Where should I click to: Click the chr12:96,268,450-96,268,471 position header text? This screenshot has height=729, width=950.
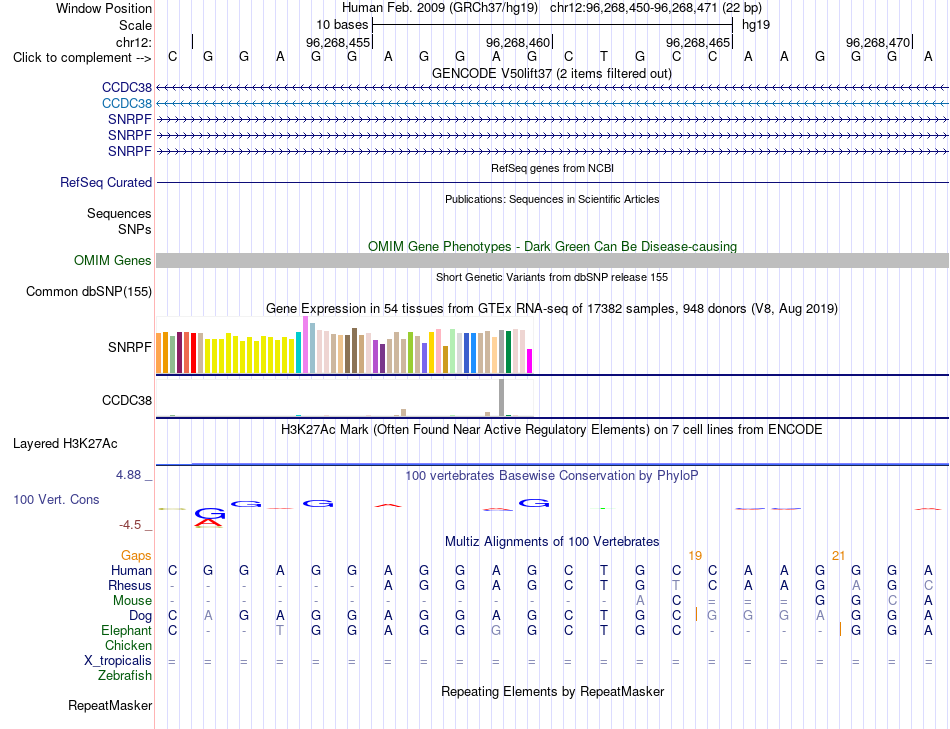pyautogui.click(x=656, y=8)
